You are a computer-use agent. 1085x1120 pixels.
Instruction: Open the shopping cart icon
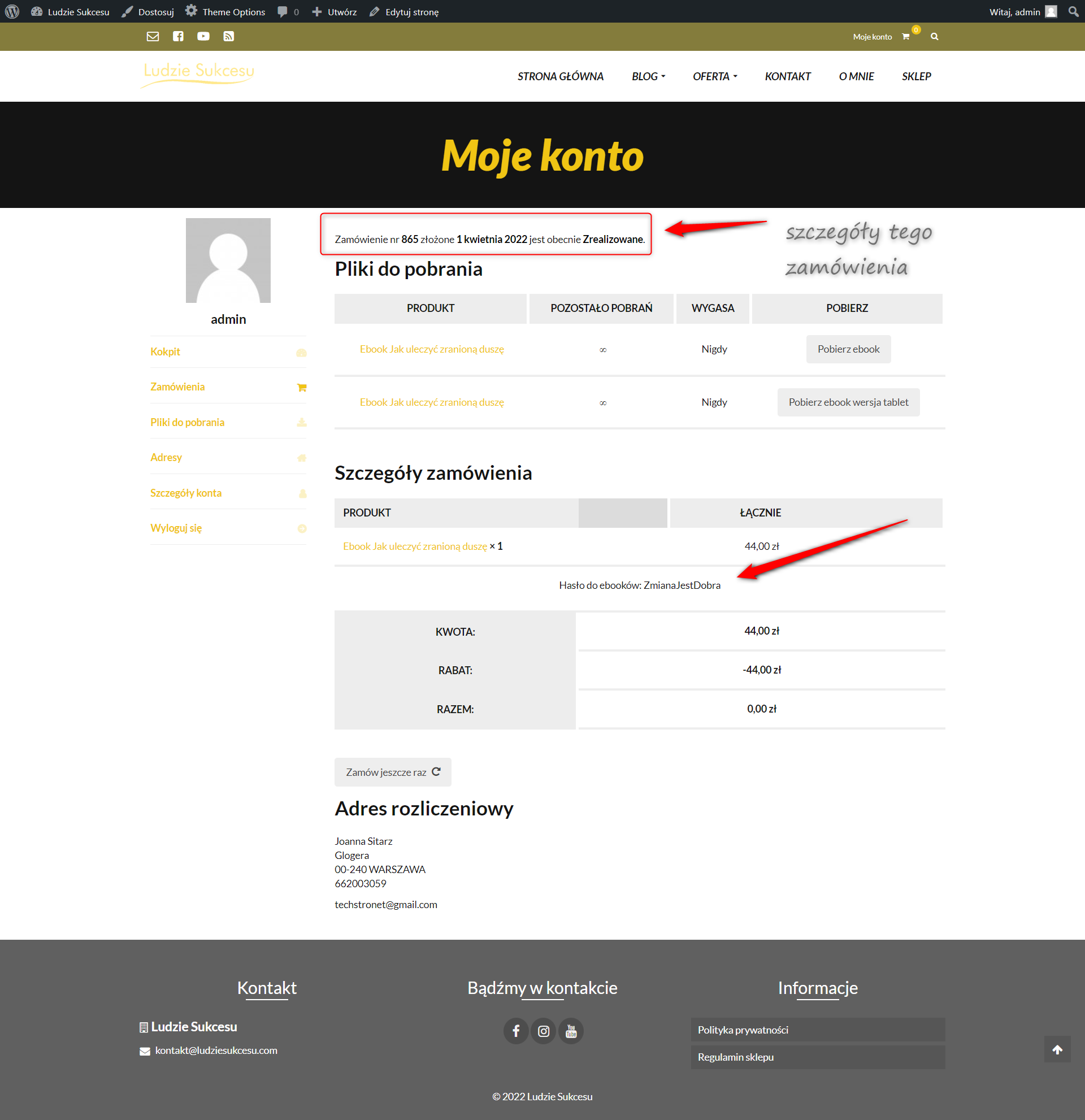click(x=906, y=37)
